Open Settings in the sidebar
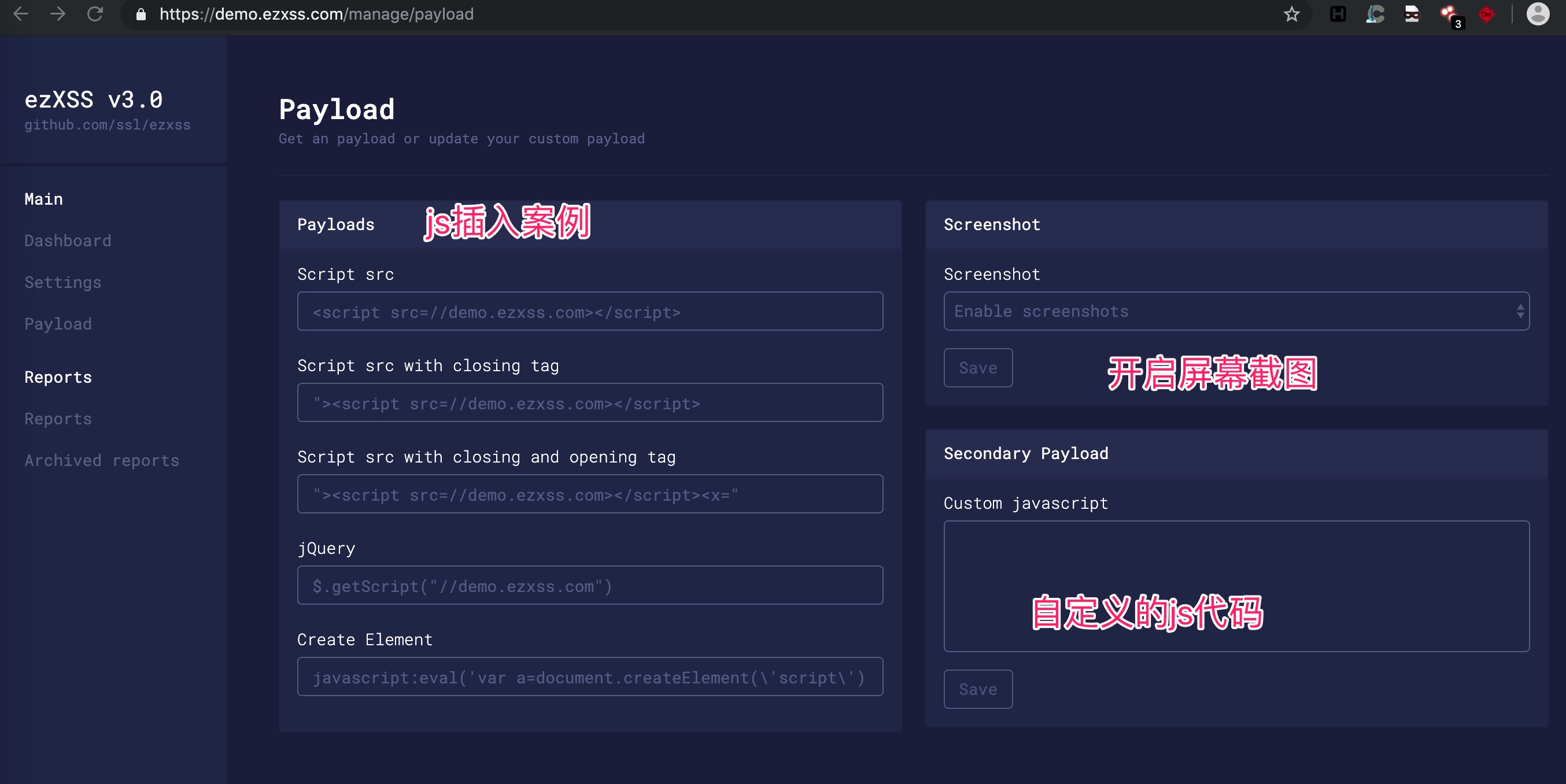1566x784 pixels. click(63, 283)
